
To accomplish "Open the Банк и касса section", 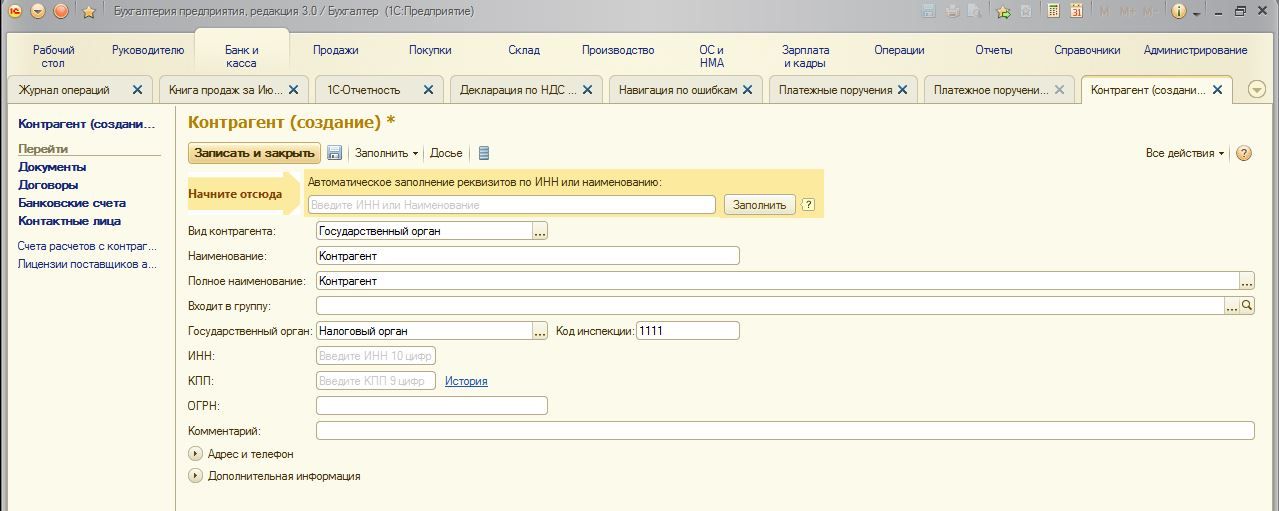I will (241, 56).
